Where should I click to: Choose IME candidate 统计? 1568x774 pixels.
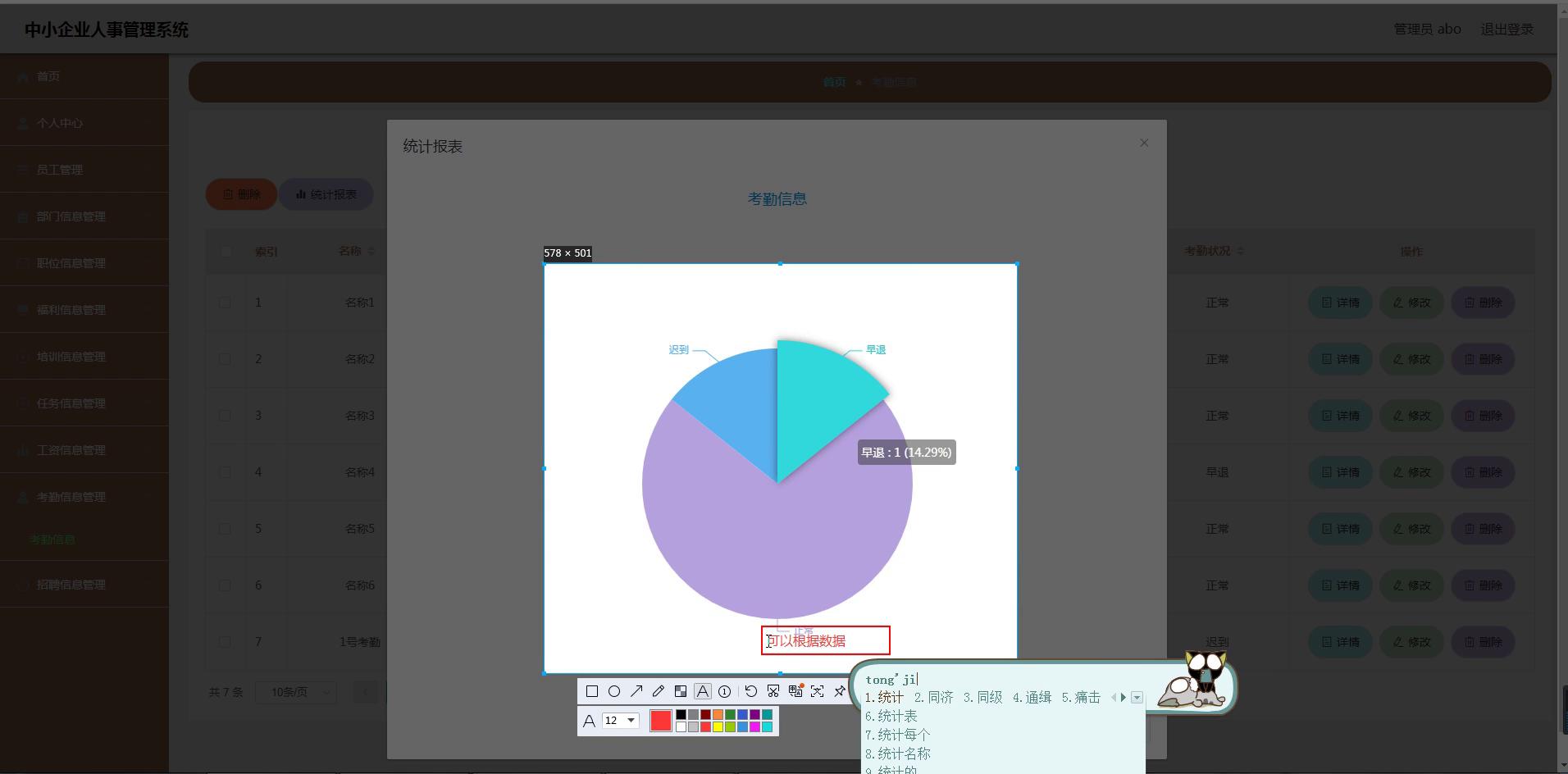pos(884,698)
